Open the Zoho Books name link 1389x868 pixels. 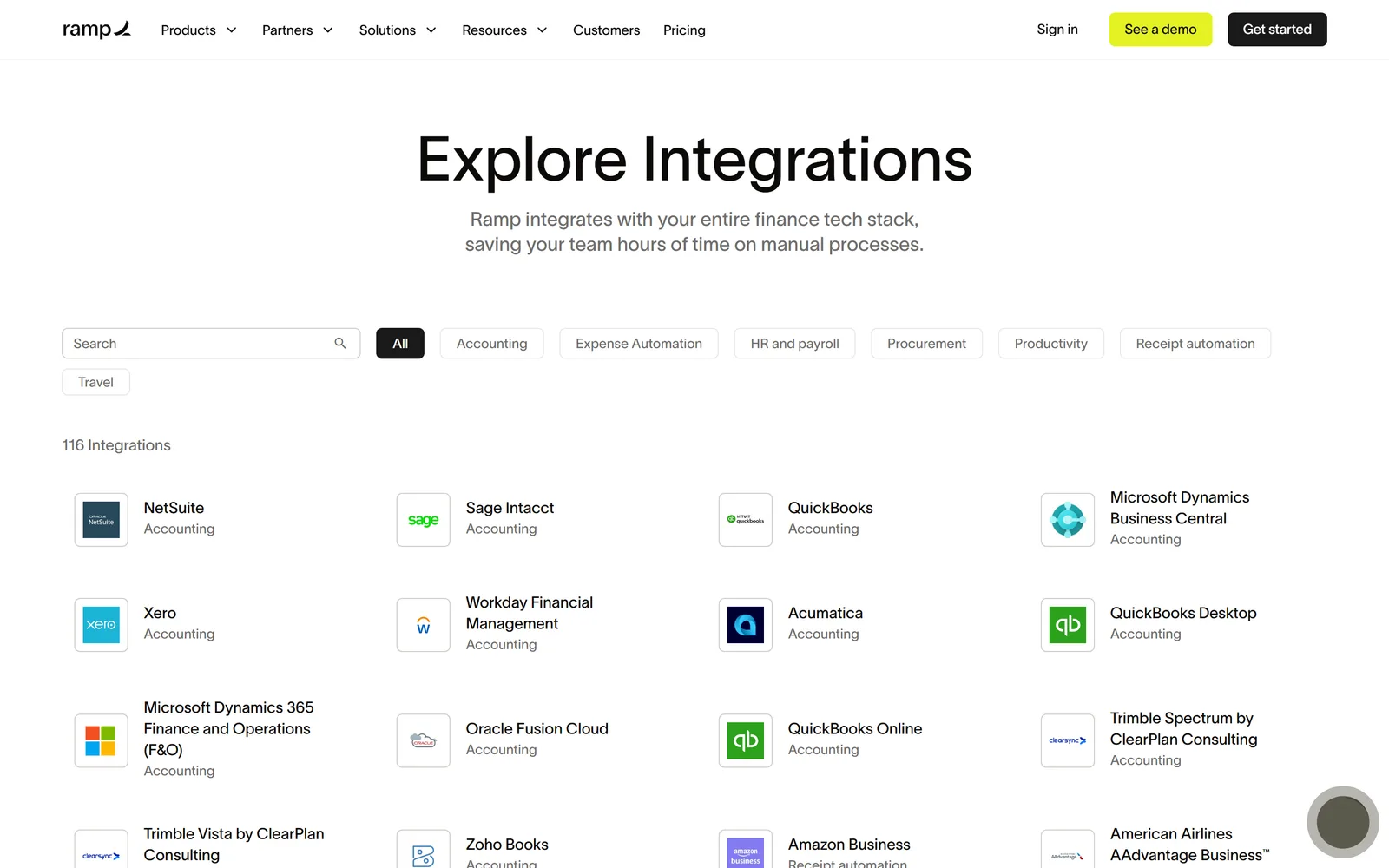pyautogui.click(x=506, y=845)
